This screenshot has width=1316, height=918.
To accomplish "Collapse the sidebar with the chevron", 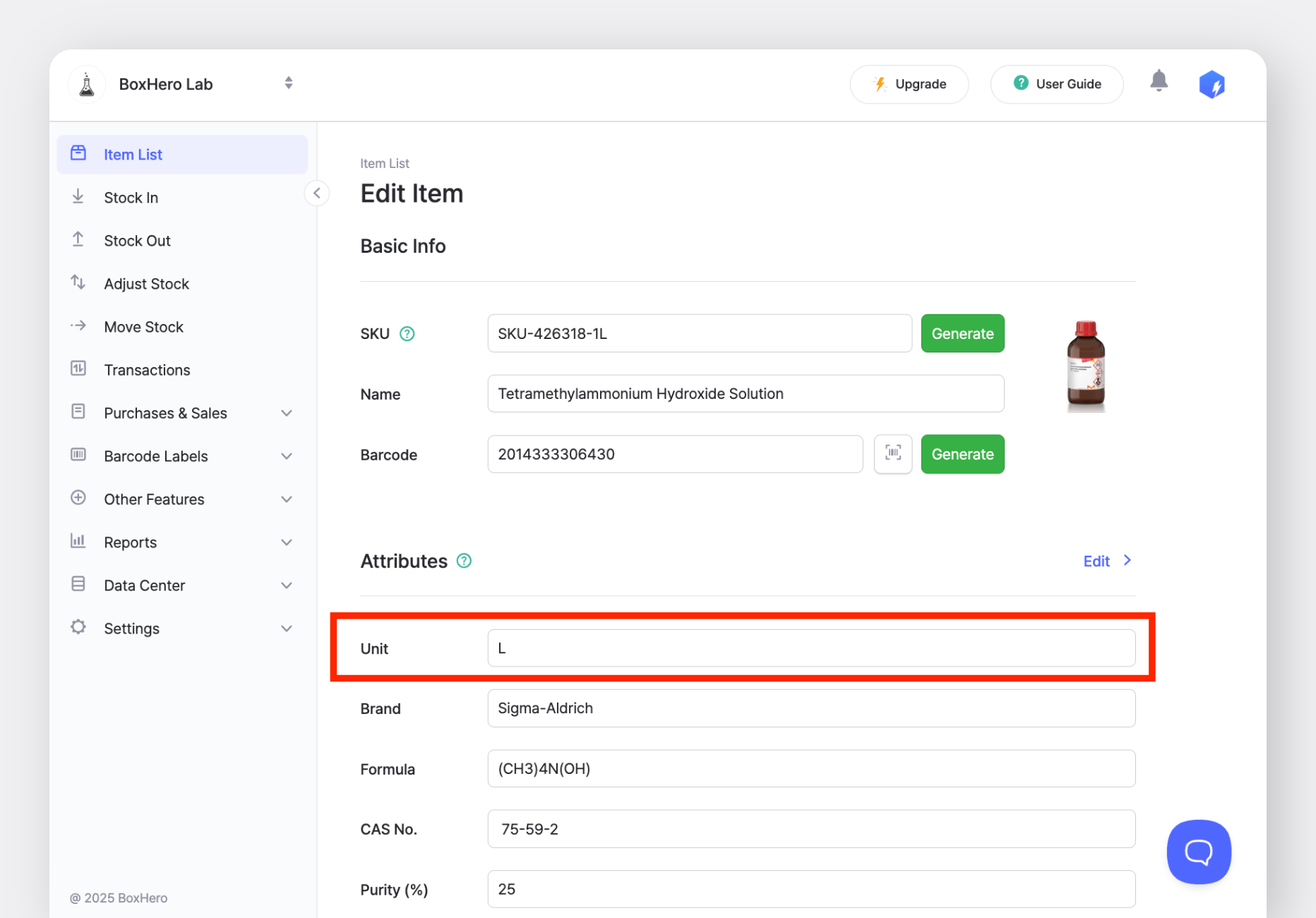I will tap(316, 193).
